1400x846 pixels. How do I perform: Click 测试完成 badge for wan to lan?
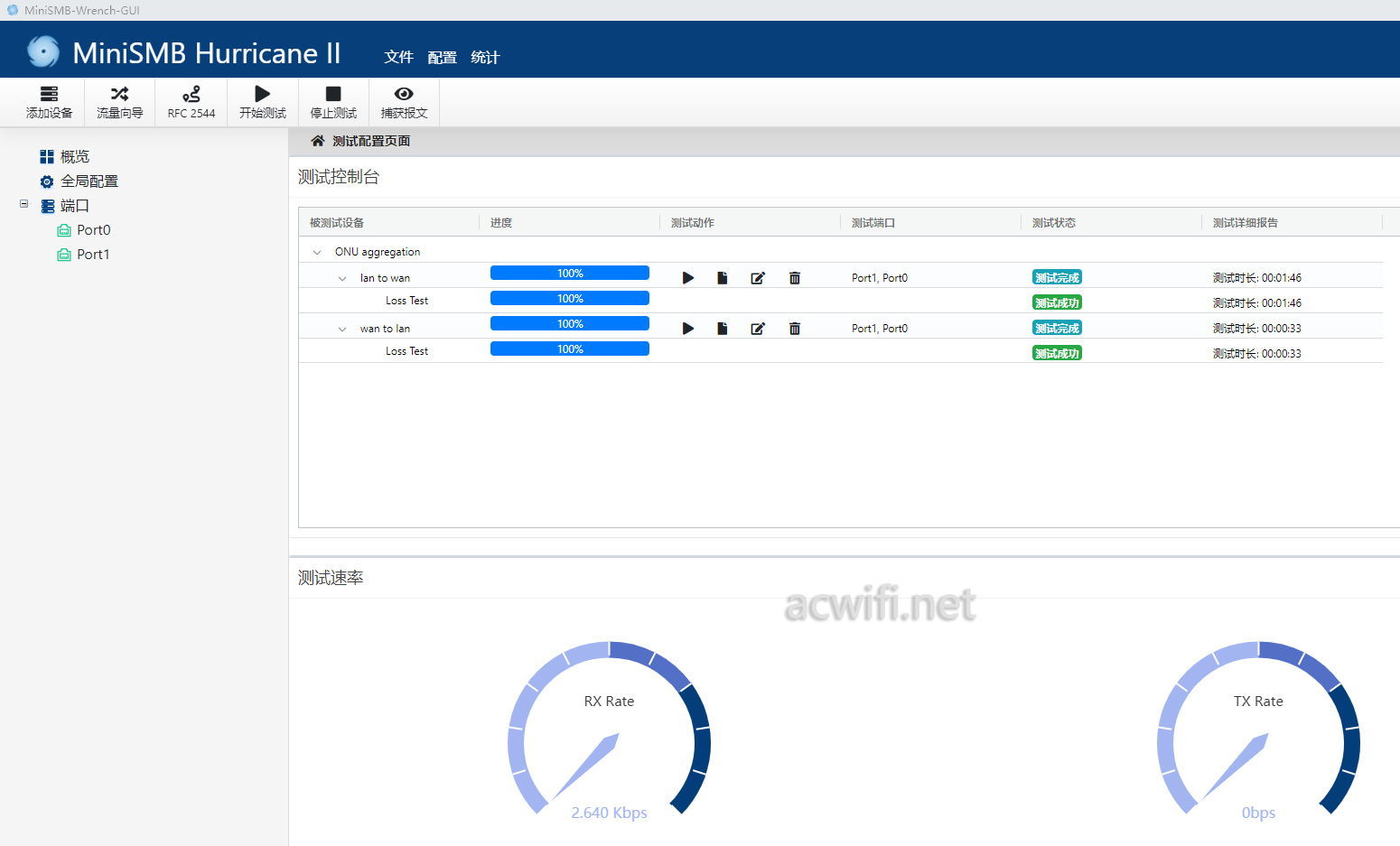click(x=1057, y=328)
